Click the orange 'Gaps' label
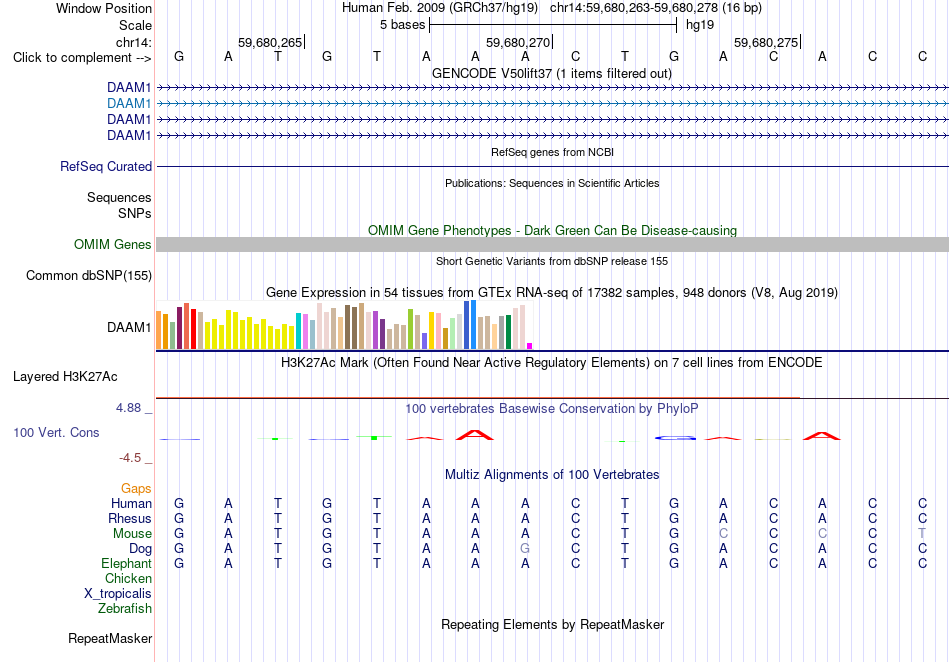The width and height of the screenshot is (950, 662). pos(136,488)
